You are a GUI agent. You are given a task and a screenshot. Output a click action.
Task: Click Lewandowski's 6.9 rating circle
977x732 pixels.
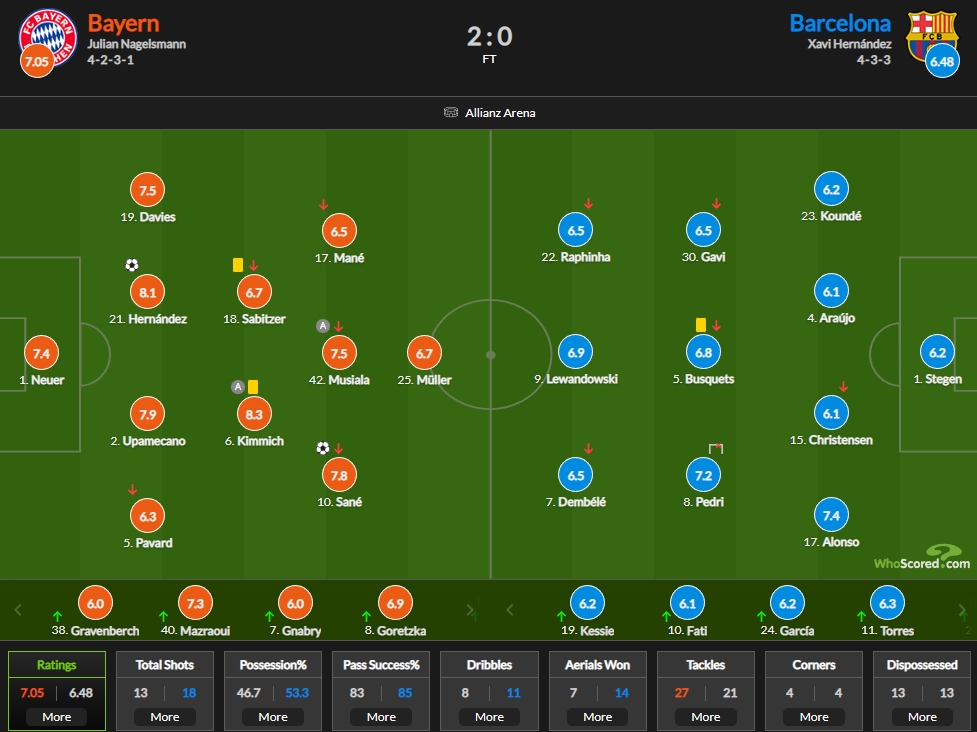pos(576,353)
